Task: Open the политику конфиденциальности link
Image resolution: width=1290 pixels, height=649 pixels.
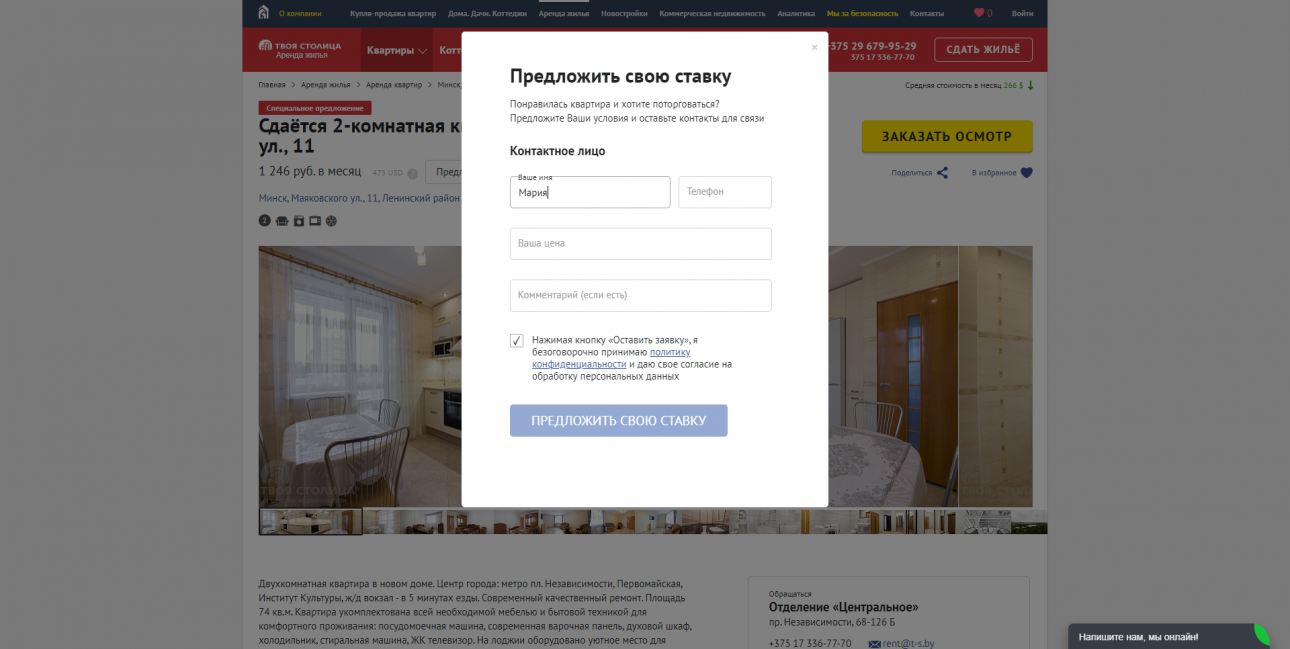Action: [611, 358]
